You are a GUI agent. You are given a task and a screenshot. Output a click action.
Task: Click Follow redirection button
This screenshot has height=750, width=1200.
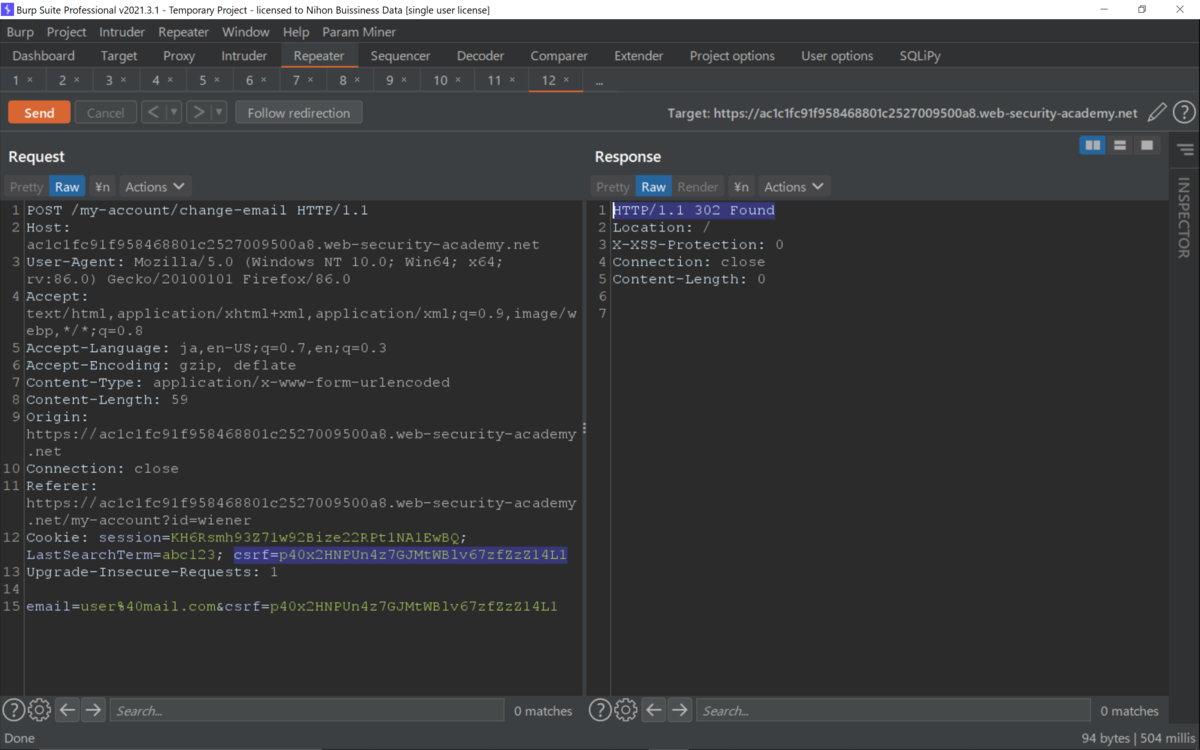[x=299, y=113]
